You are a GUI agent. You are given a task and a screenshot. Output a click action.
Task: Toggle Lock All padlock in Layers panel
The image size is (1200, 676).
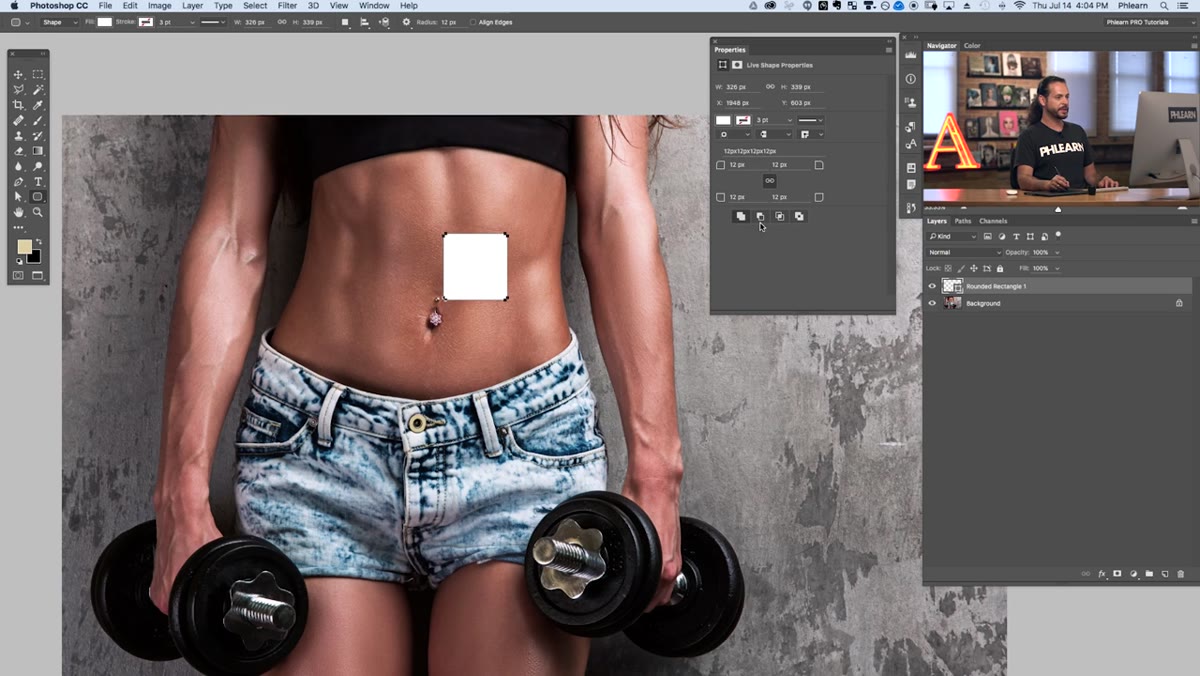(x=999, y=268)
